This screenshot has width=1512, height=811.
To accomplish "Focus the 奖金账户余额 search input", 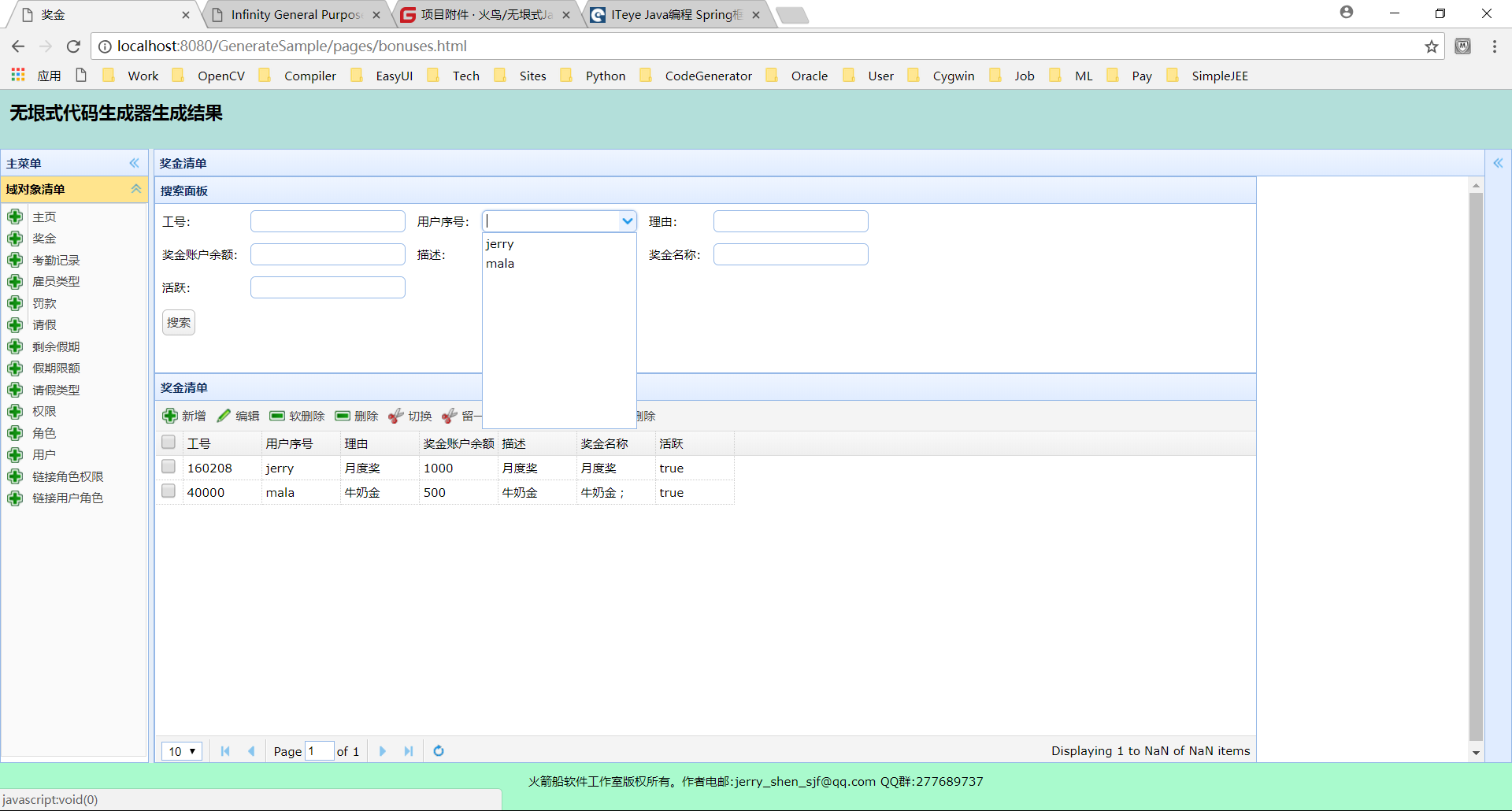I will (328, 254).
